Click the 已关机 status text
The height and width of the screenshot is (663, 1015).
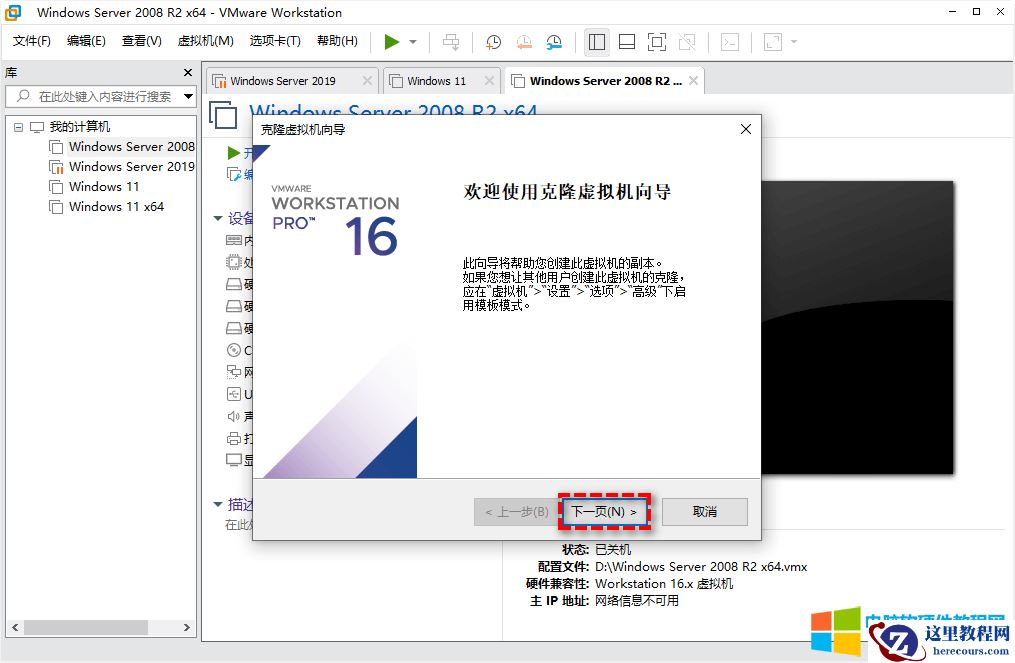coord(613,550)
